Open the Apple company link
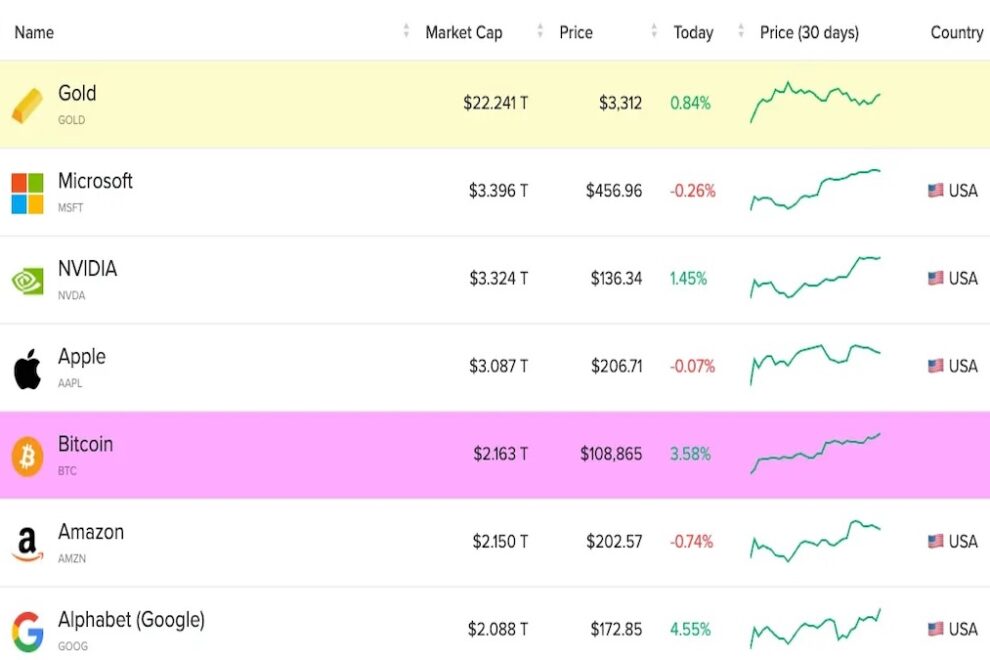 [82, 357]
